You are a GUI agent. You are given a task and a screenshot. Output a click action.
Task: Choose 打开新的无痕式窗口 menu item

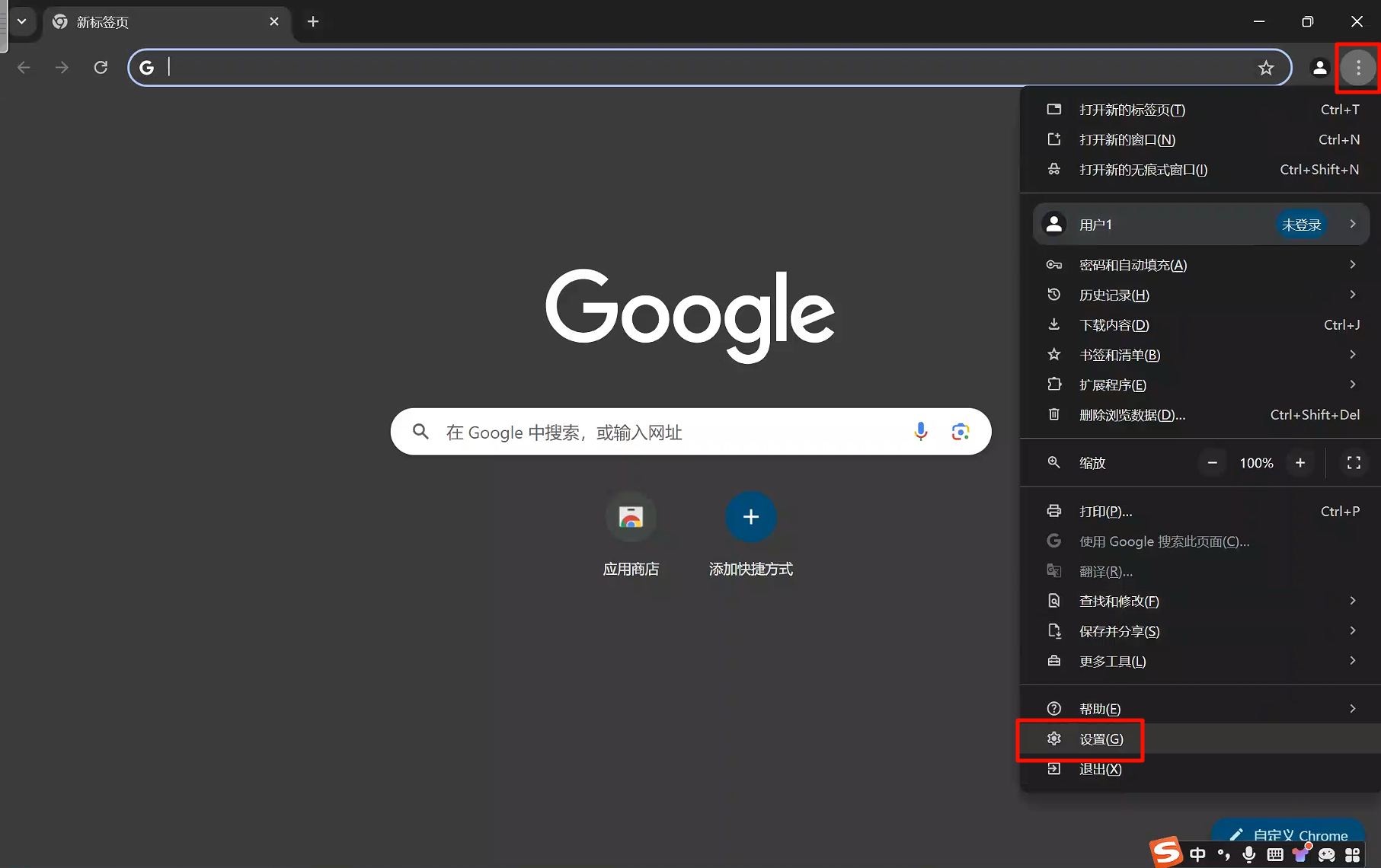click(1143, 170)
